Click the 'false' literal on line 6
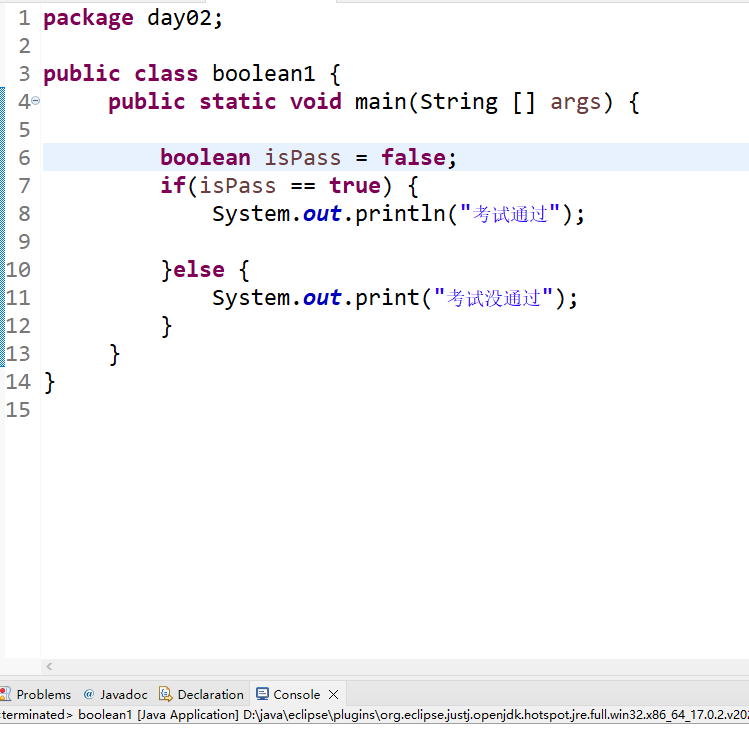This screenshot has height=729, width=749. coord(413,157)
